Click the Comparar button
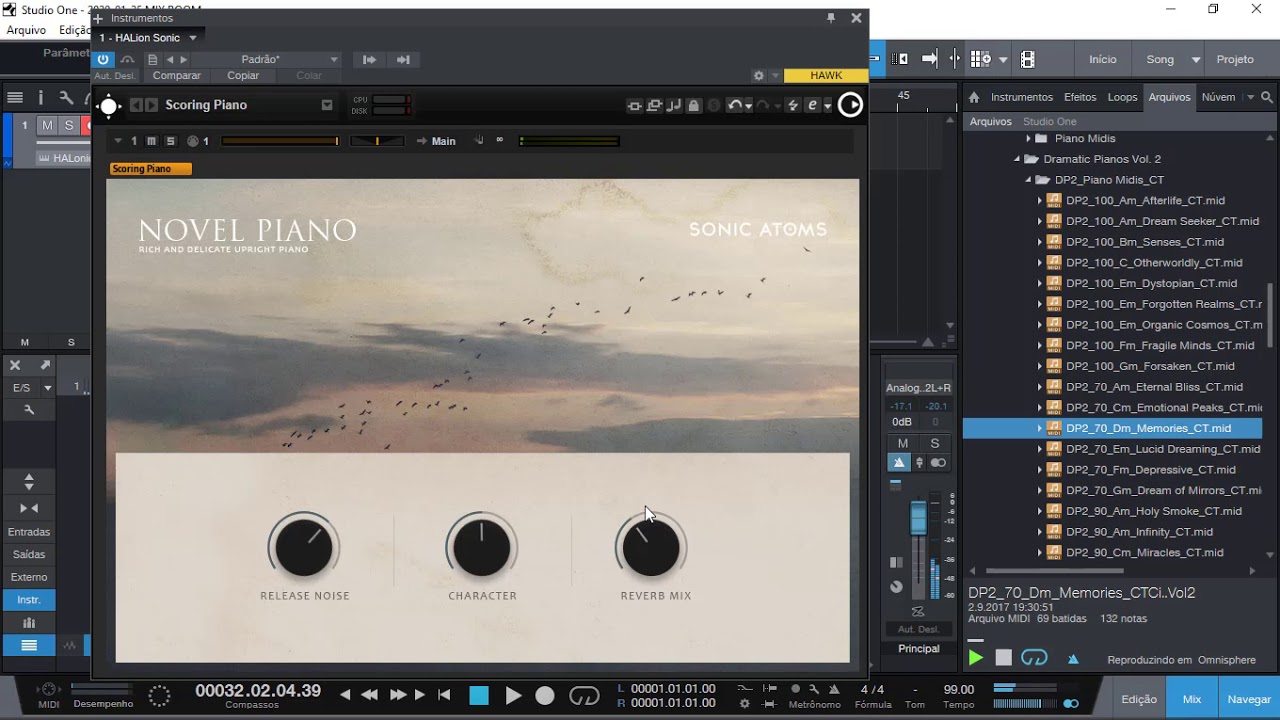 coord(176,76)
